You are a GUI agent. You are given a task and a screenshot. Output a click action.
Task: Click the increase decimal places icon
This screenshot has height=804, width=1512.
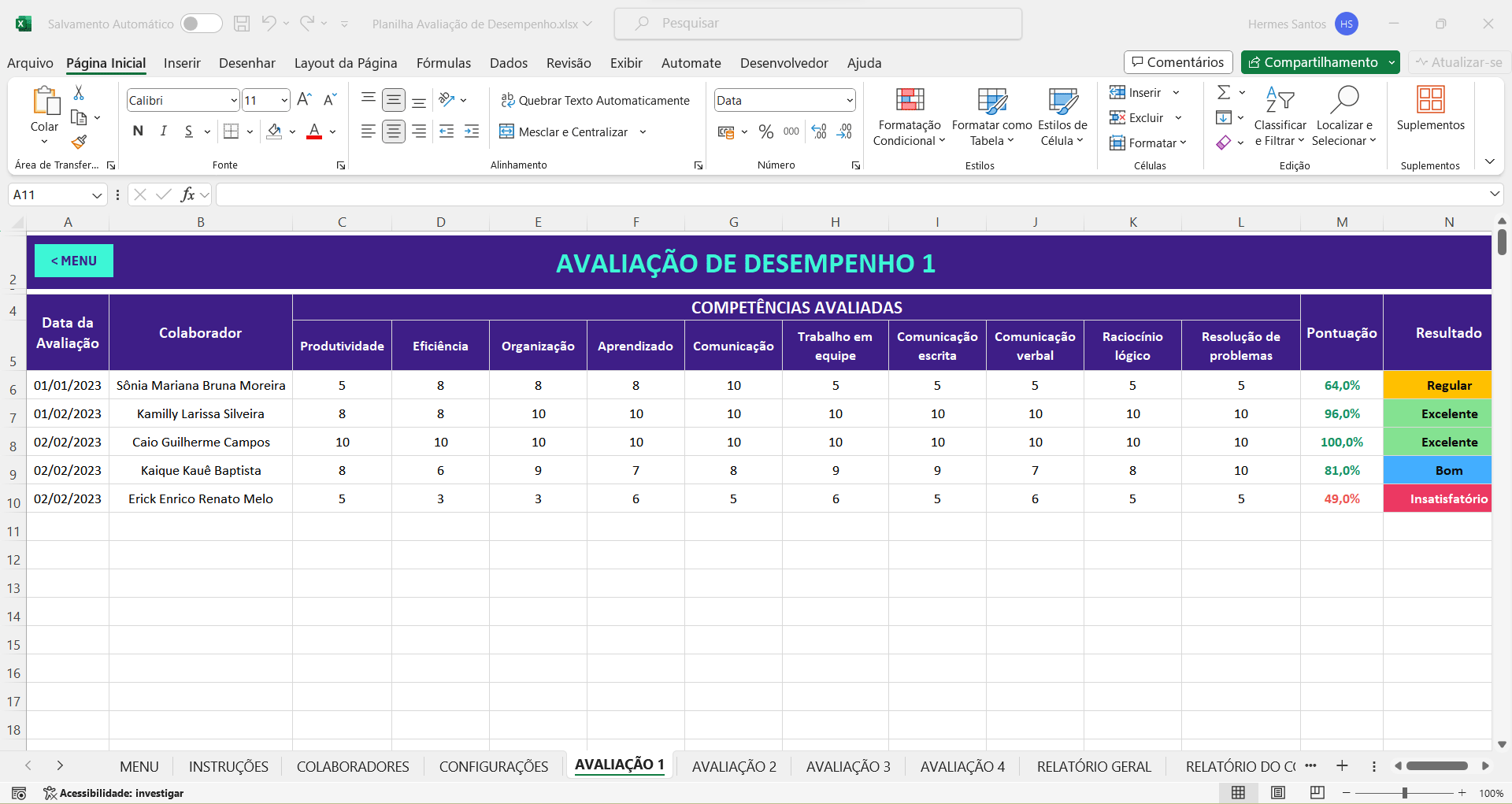(819, 132)
